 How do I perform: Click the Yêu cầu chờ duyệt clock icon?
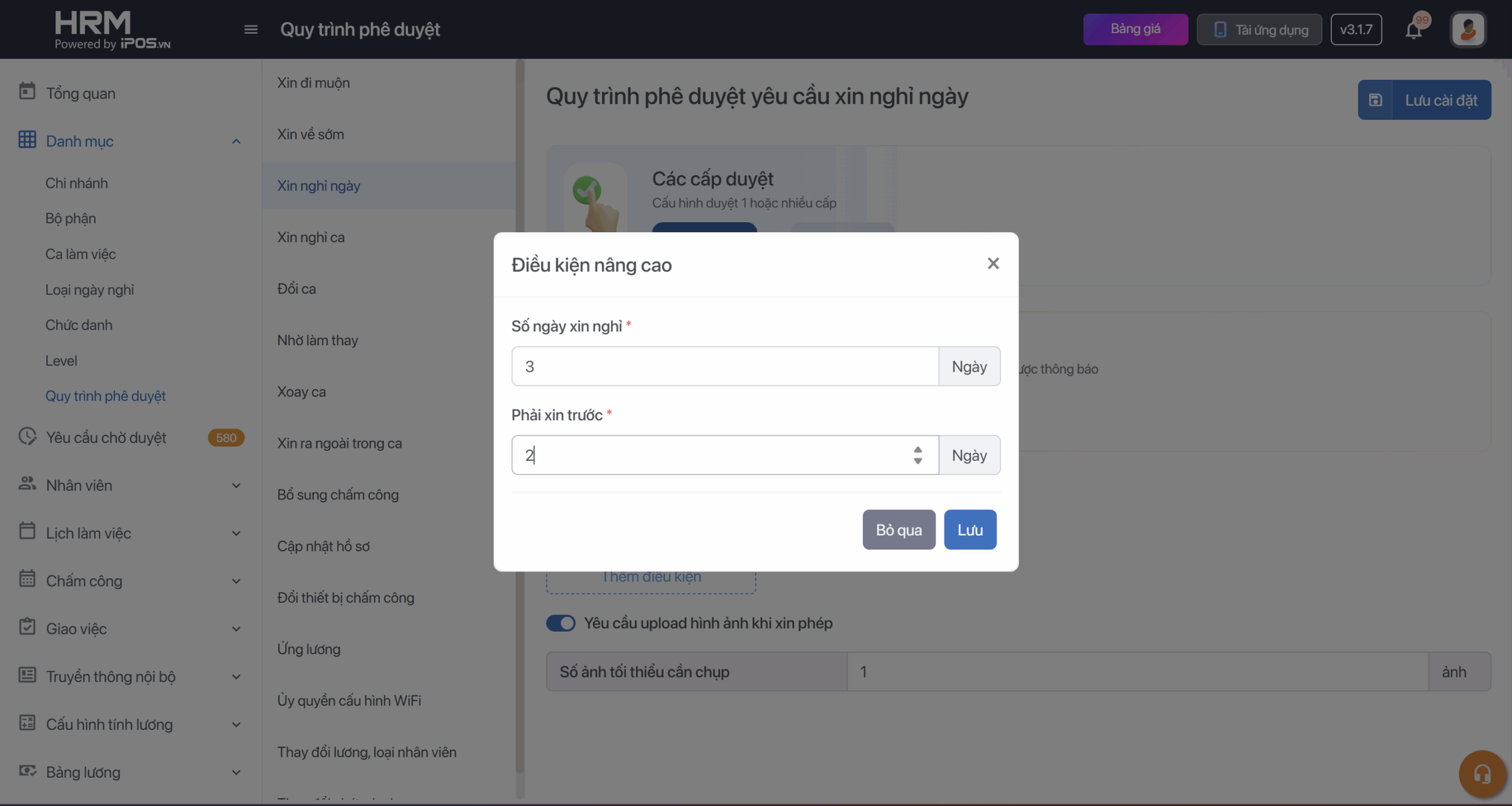27,437
